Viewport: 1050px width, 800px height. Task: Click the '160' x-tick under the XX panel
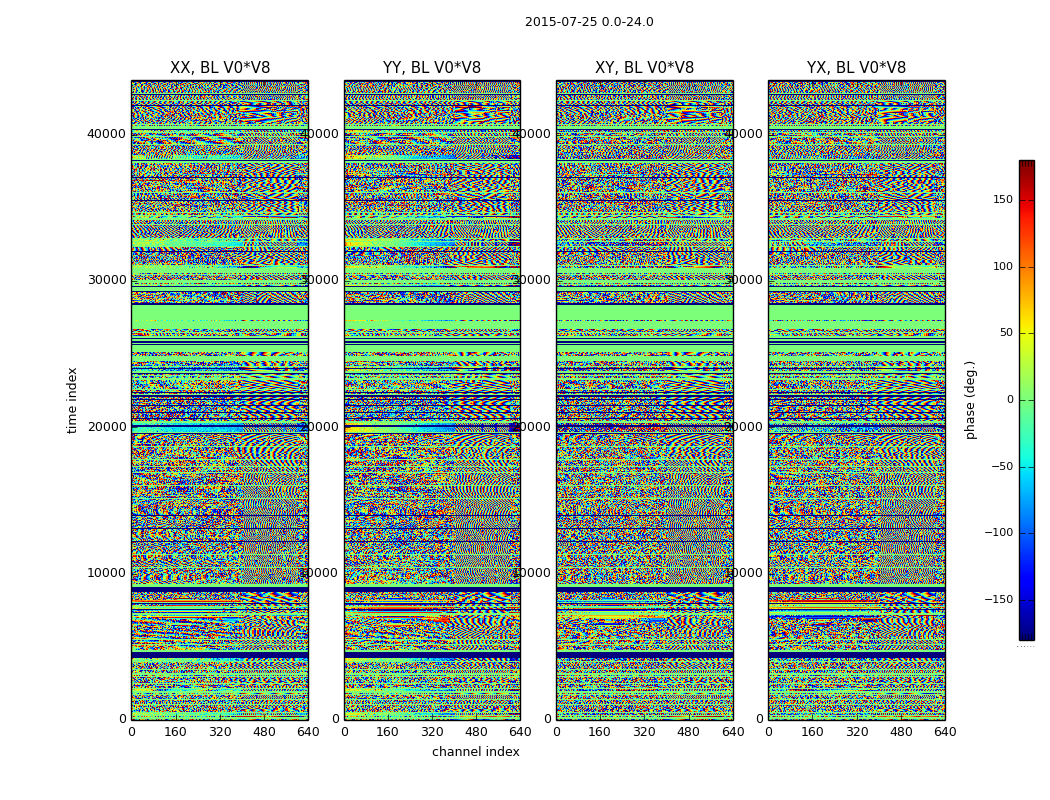tap(175, 732)
